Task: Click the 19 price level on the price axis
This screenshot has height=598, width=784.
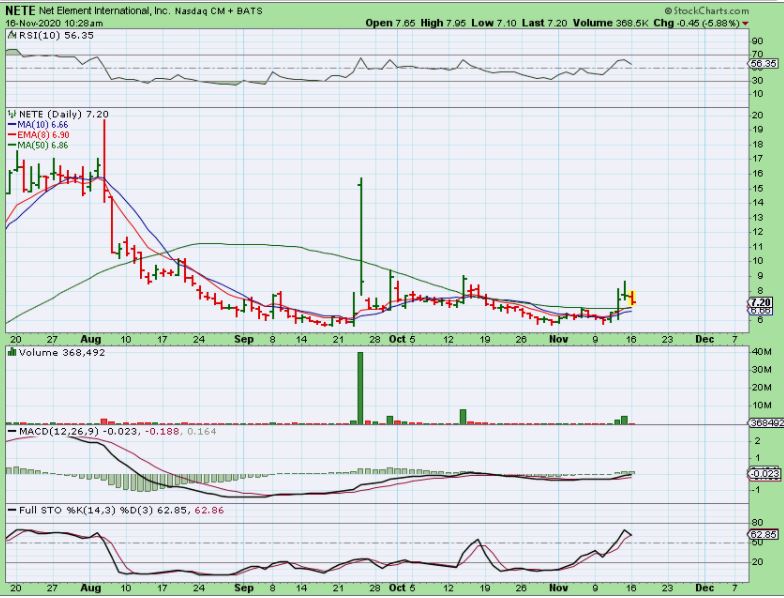Action: [758, 130]
